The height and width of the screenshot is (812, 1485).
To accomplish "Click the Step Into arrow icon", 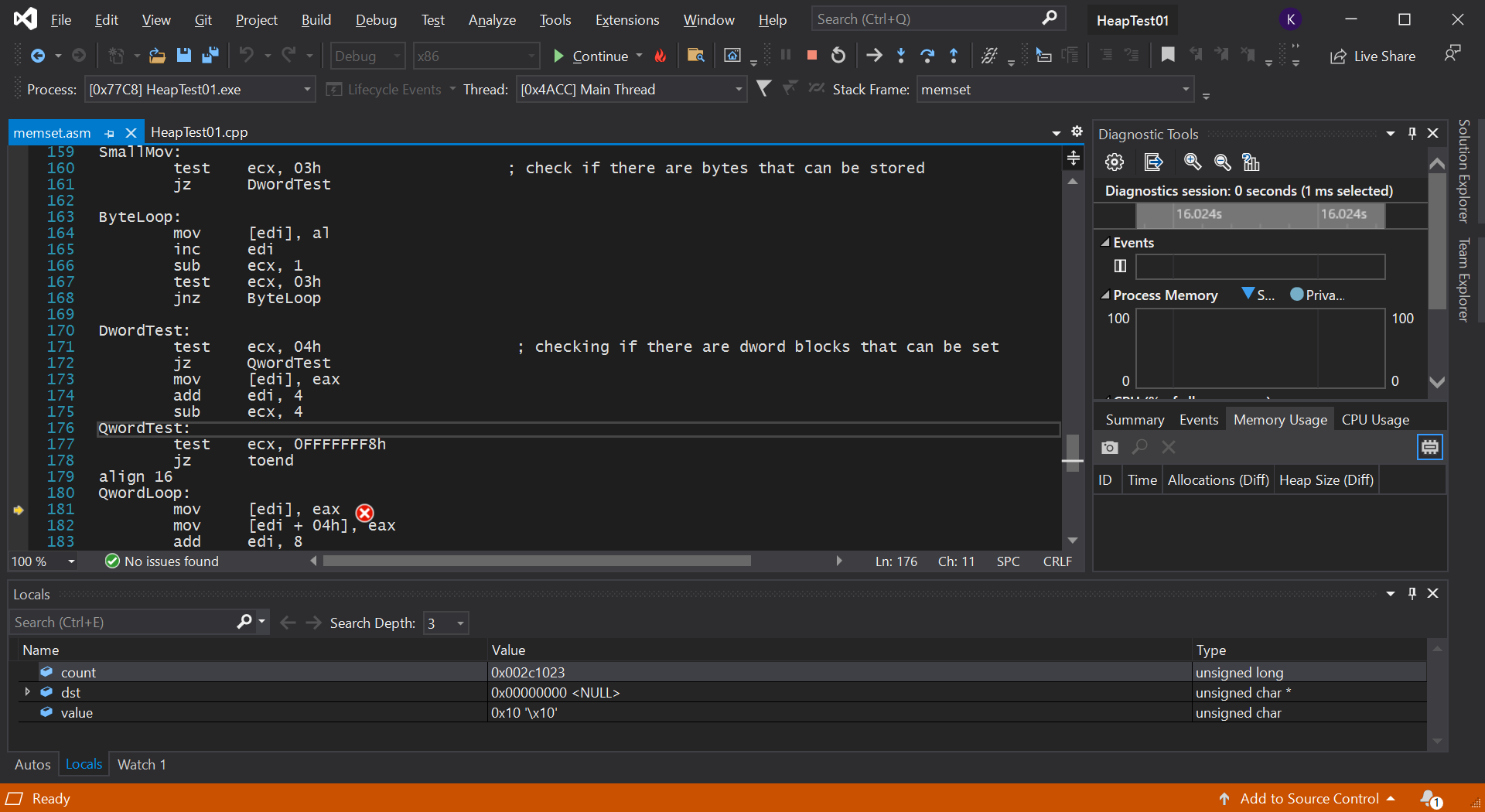I will (x=901, y=56).
